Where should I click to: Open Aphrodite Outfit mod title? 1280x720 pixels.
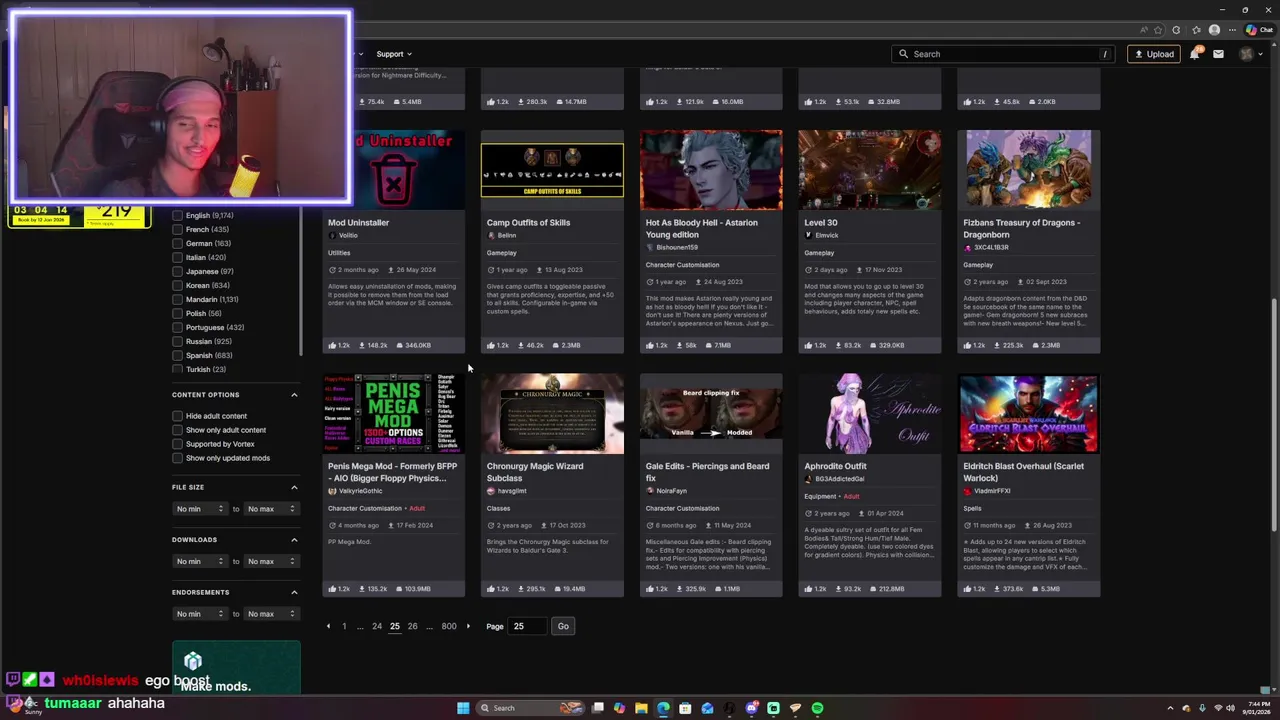click(x=835, y=466)
